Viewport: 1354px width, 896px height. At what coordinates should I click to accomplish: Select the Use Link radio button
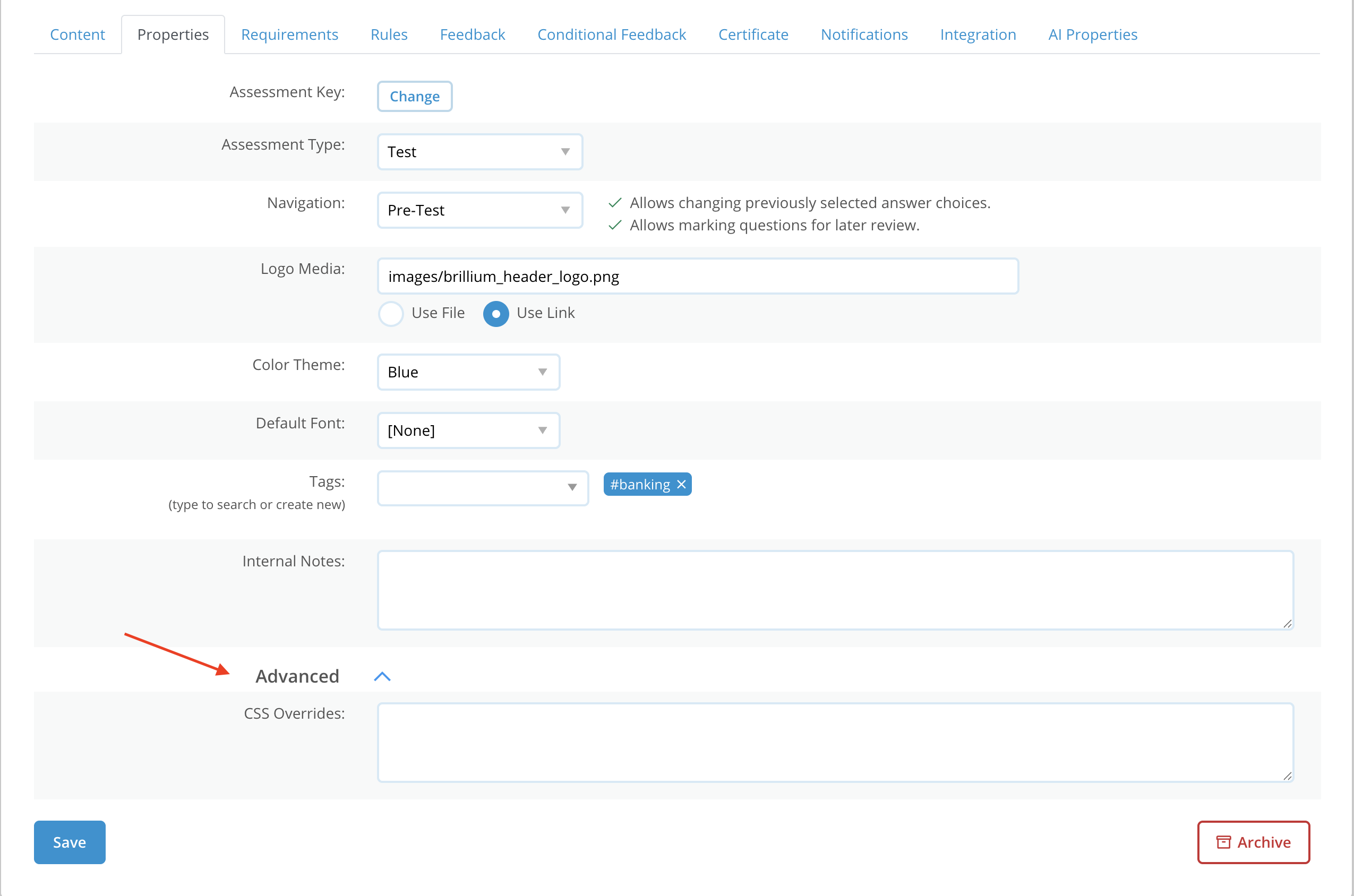click(495, 314)
